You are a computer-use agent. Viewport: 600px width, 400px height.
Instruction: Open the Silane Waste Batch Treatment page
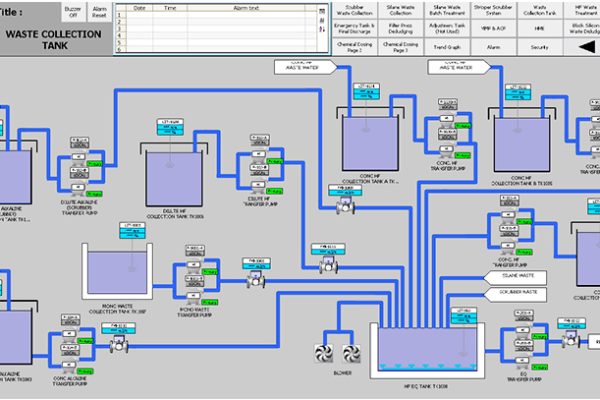pyautogui.click(x=447, y=10)
